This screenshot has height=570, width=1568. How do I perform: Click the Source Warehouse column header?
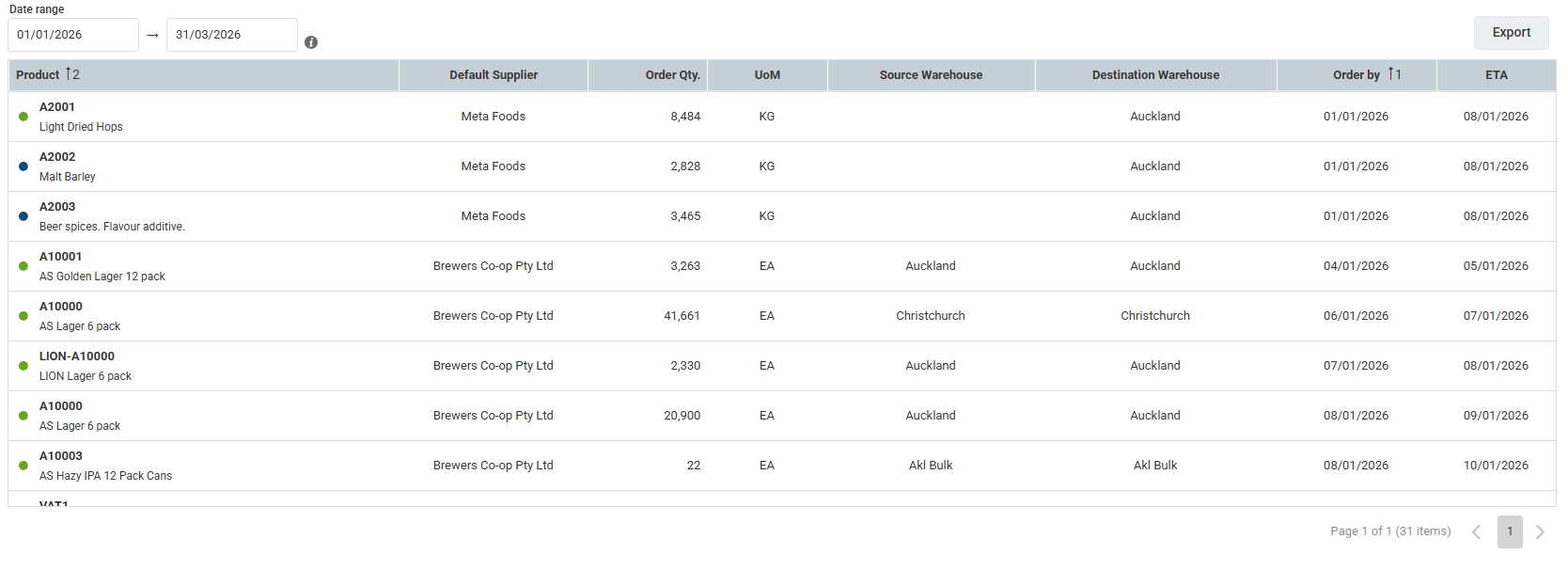point(931,75)
